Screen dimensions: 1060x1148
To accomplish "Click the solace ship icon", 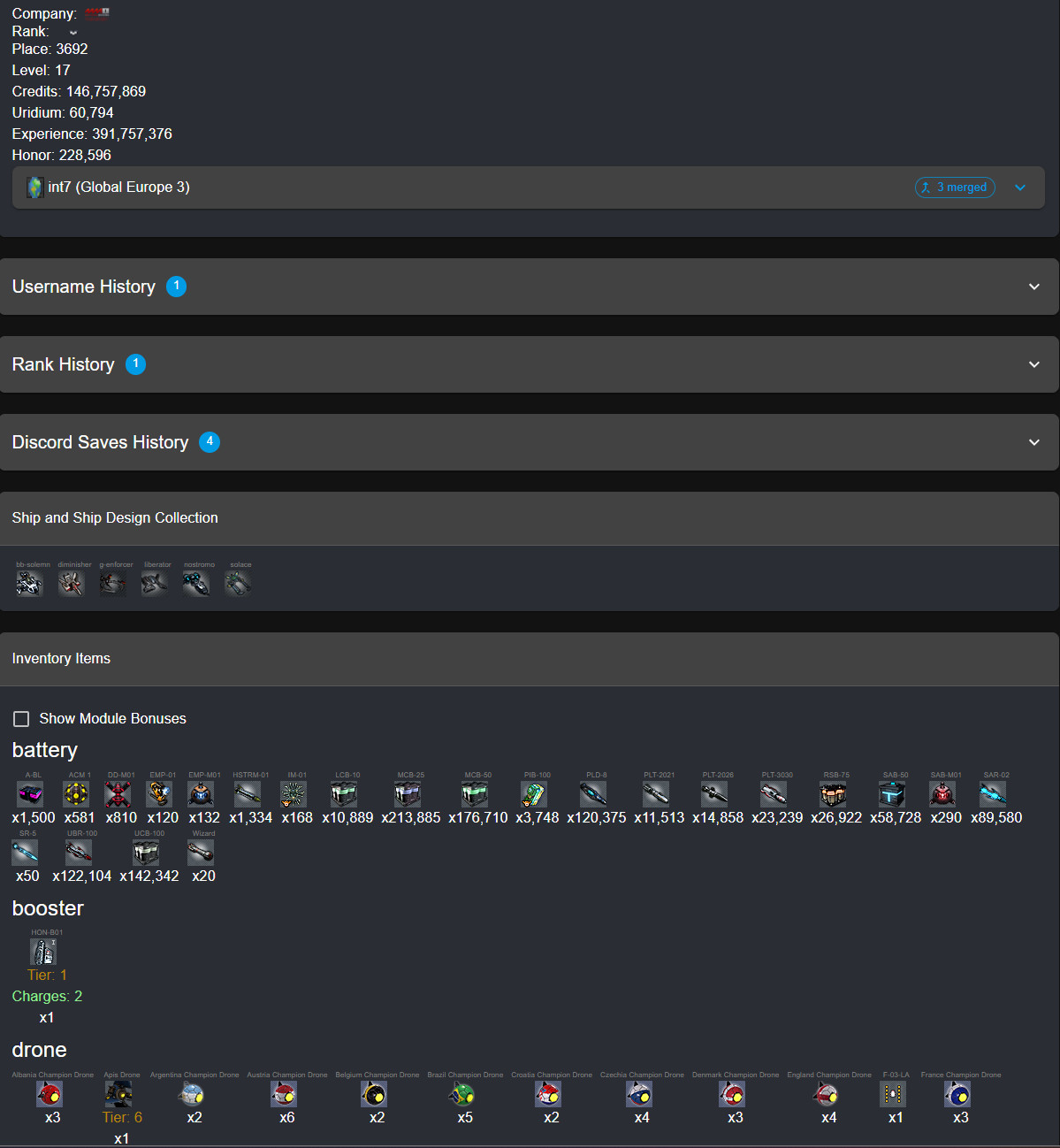I will 238,584.
